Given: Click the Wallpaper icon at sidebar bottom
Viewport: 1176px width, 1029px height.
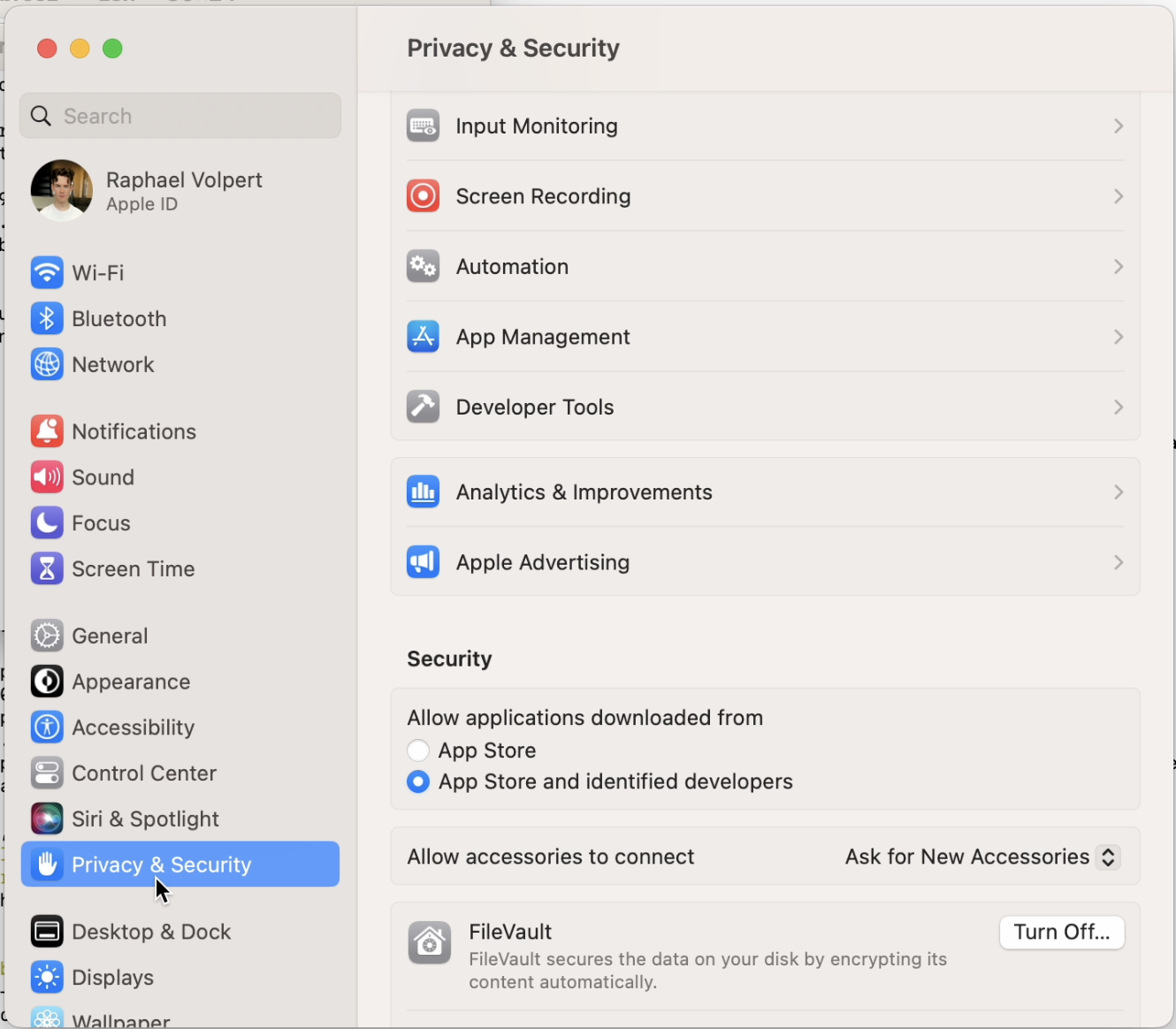Looking at the screenshot, I should 47,1018.
